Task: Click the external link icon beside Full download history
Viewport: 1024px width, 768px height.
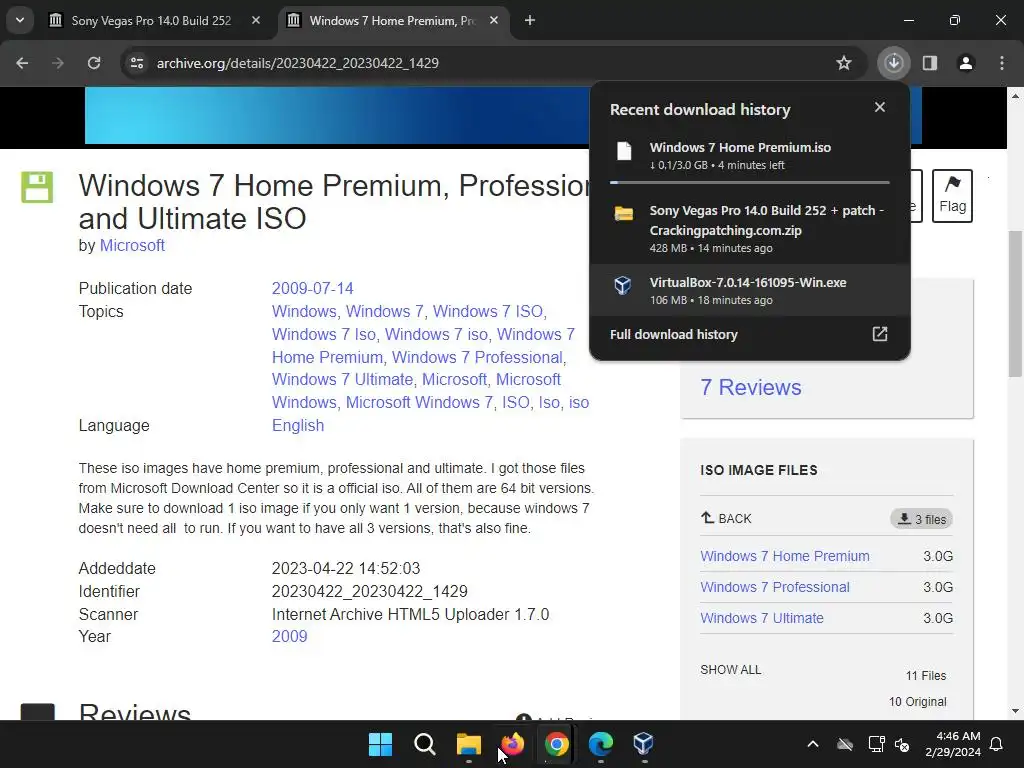Action: click(x=880, y=334)
